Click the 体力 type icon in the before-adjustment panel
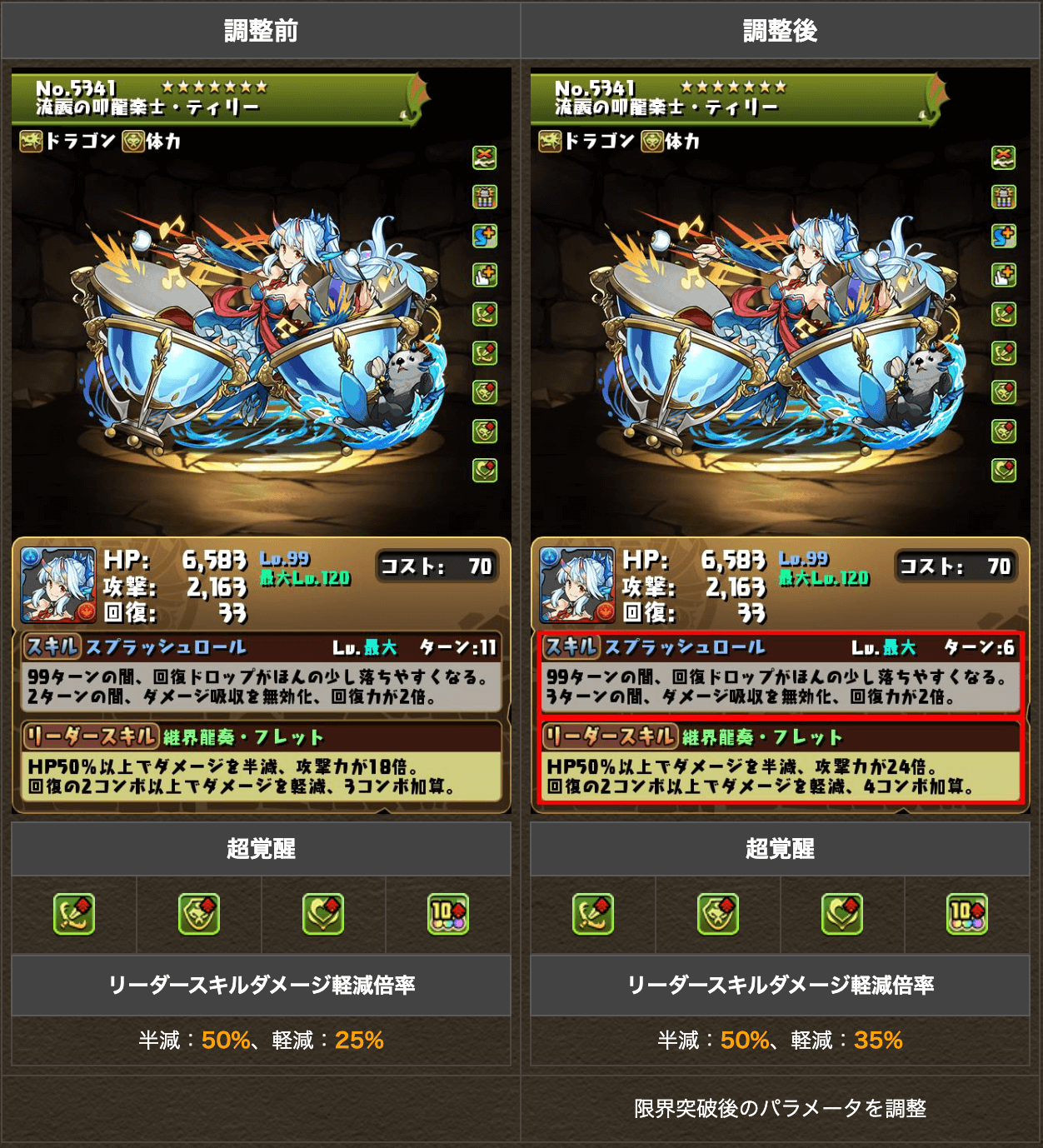Viewport: 1043px width, 1148px height. pyautogui.click(x=133, y=142)
